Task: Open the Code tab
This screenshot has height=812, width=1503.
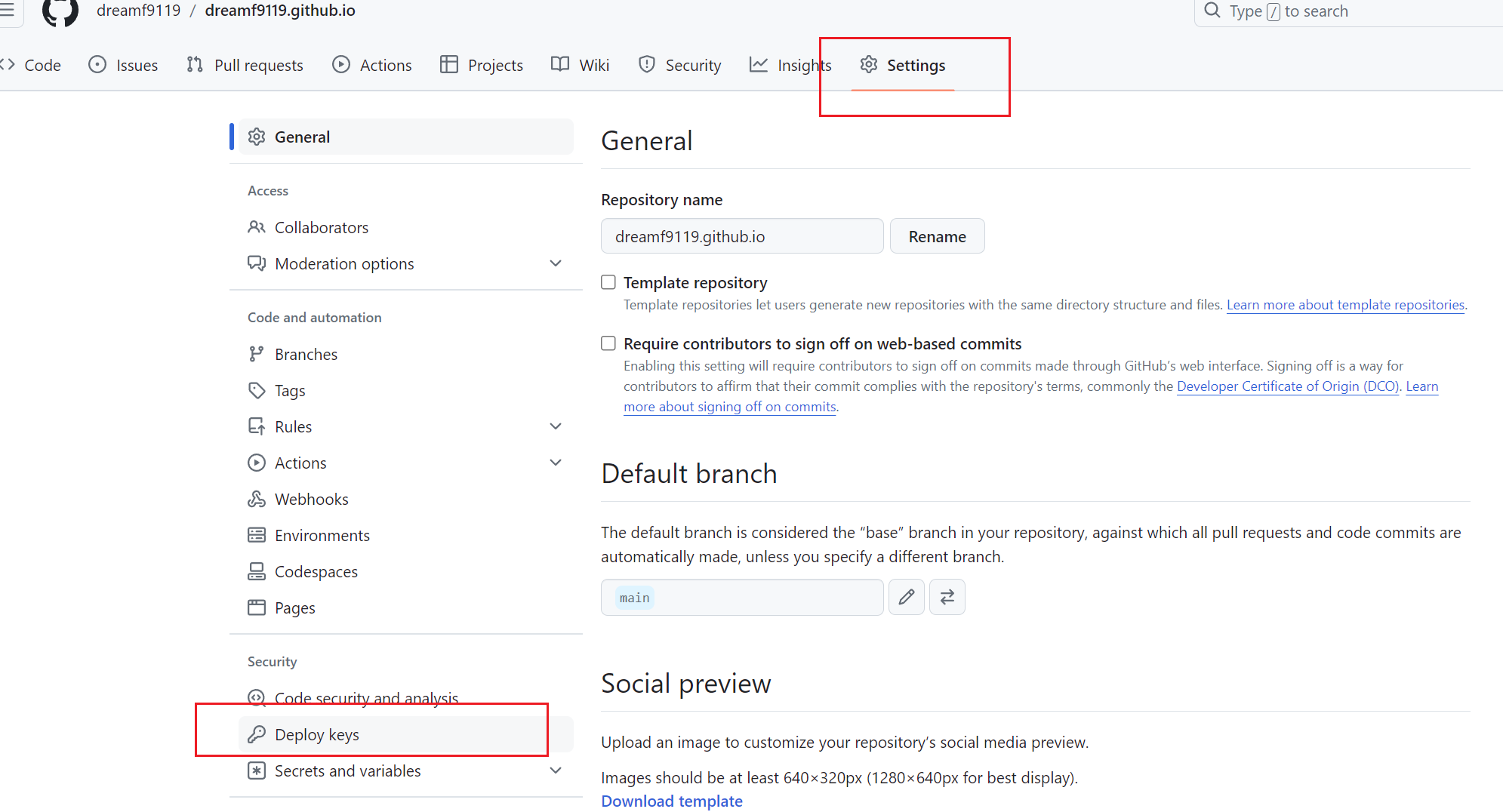Action: point(32,65)
